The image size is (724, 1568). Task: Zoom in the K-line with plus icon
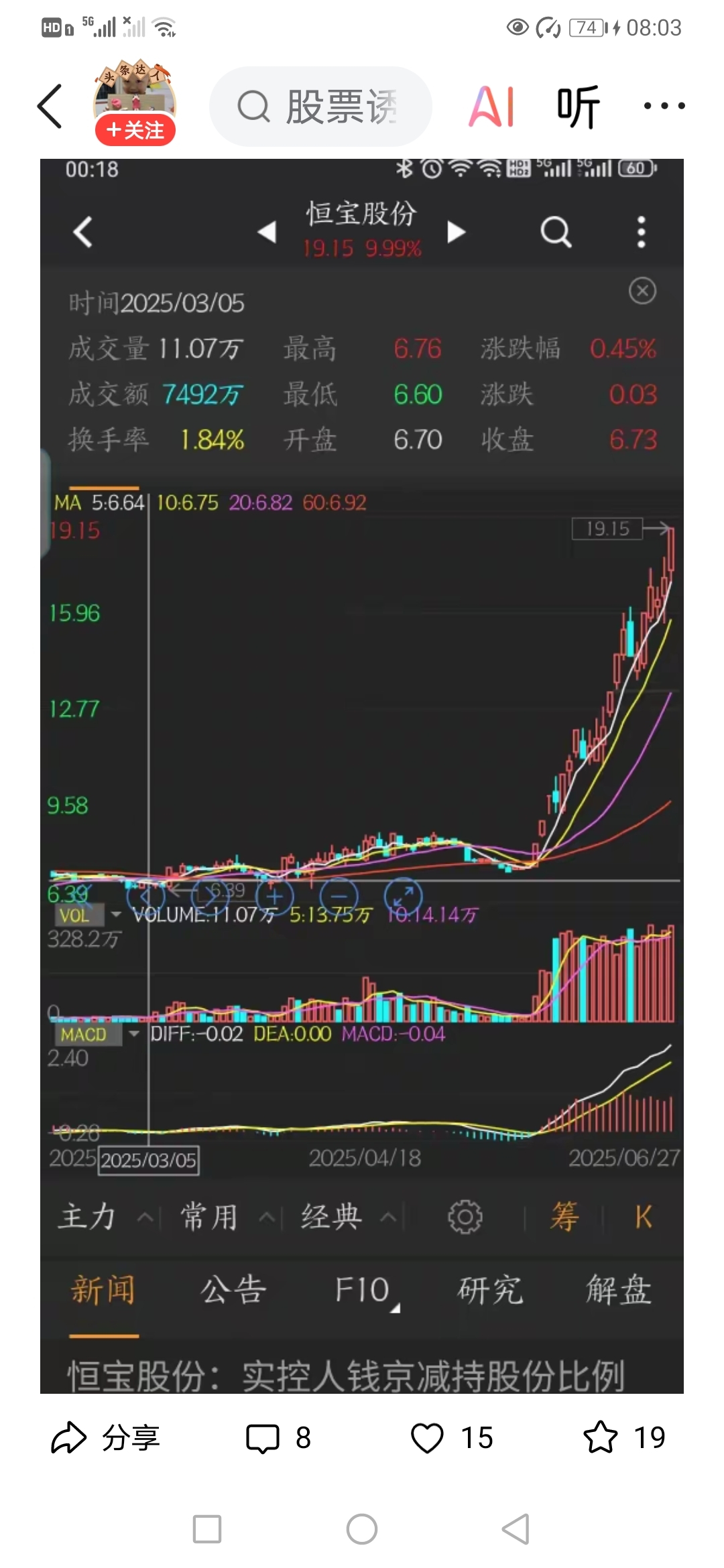274,895
